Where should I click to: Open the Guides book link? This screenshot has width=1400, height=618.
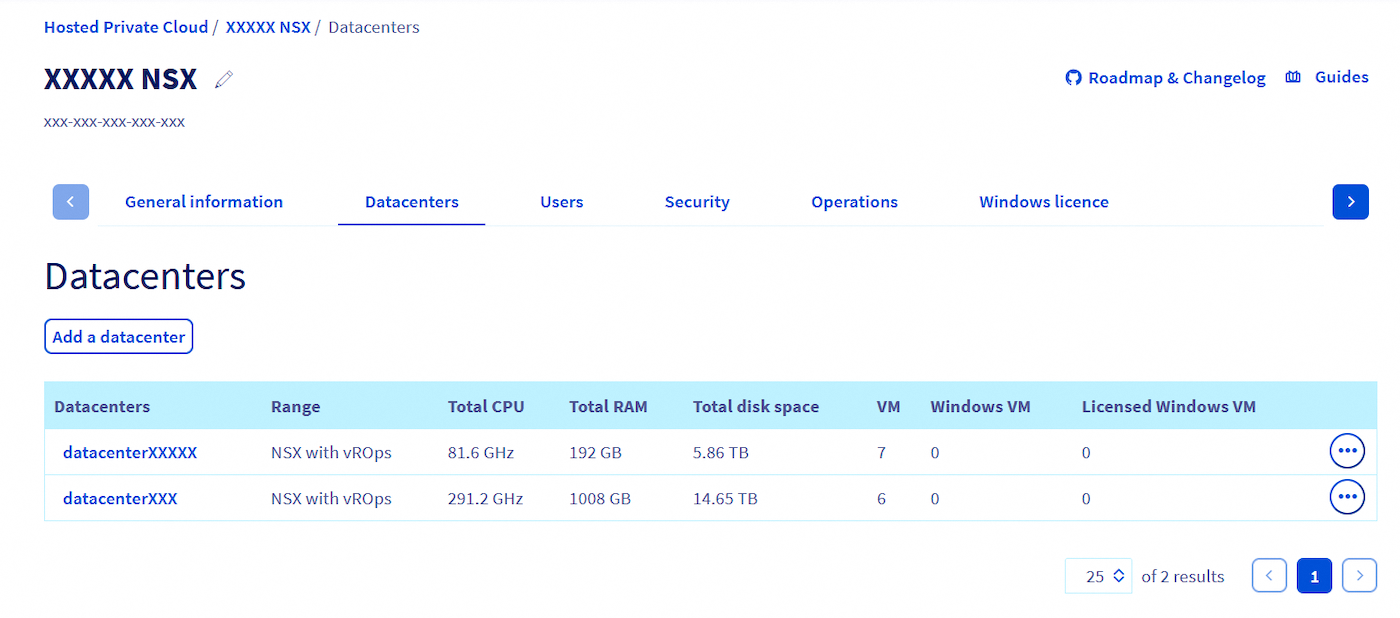coord(1327,77)
